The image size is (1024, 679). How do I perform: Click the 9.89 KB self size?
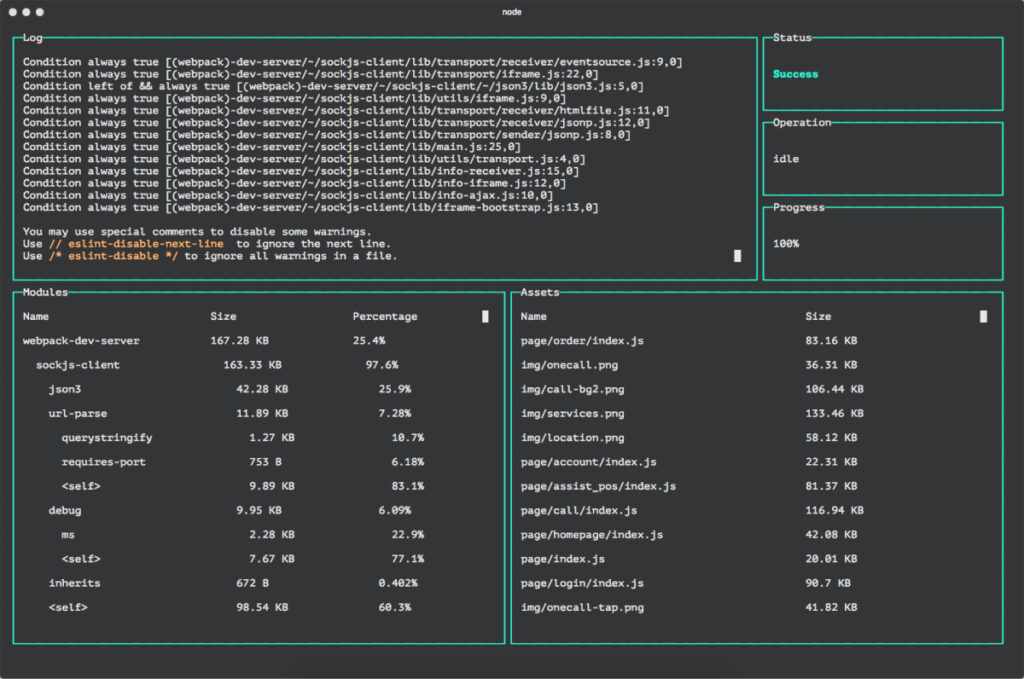(x=272, y=486)
